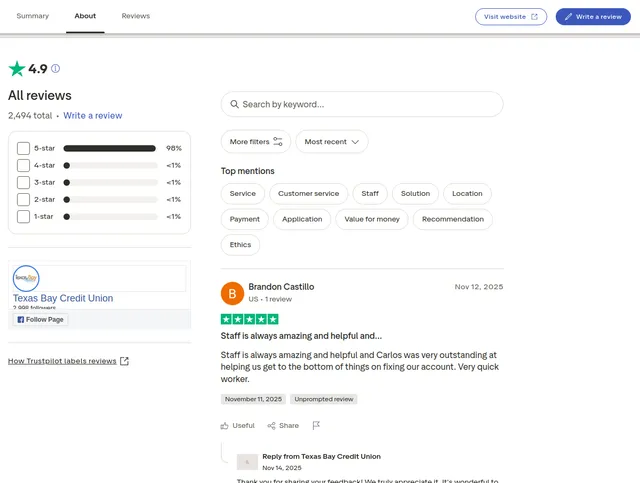Click the green Trustpilot star rating

(17, 69)
